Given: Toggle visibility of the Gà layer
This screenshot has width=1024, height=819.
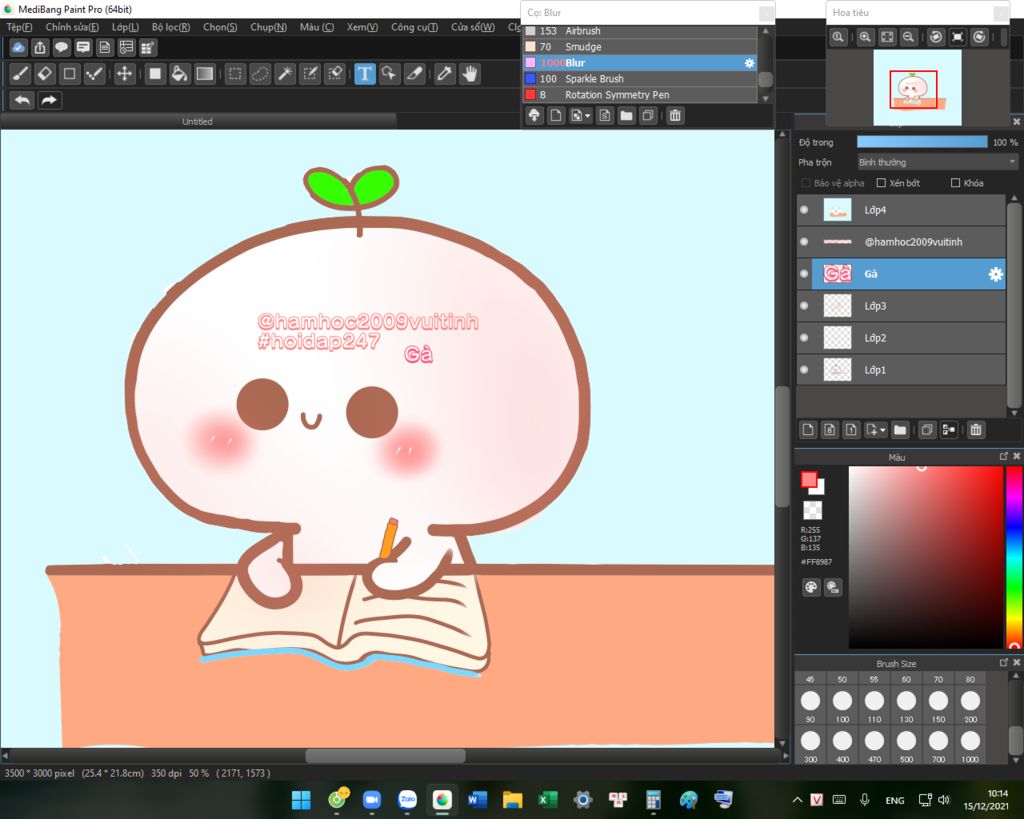Looking at the screenshot, I should tap(804, 274).
